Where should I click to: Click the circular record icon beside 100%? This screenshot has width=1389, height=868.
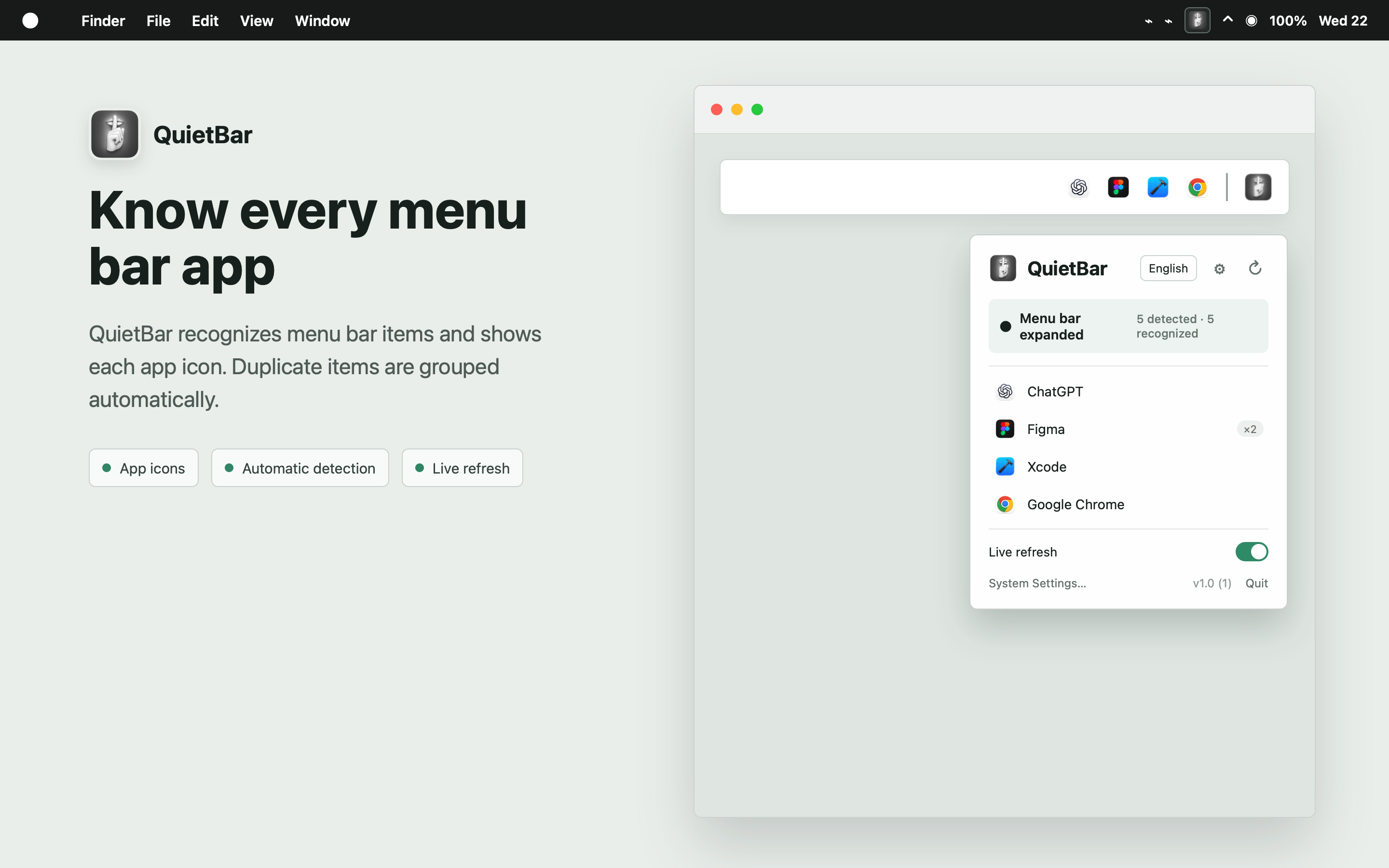pyautogui.click(x=1251, y=21)
